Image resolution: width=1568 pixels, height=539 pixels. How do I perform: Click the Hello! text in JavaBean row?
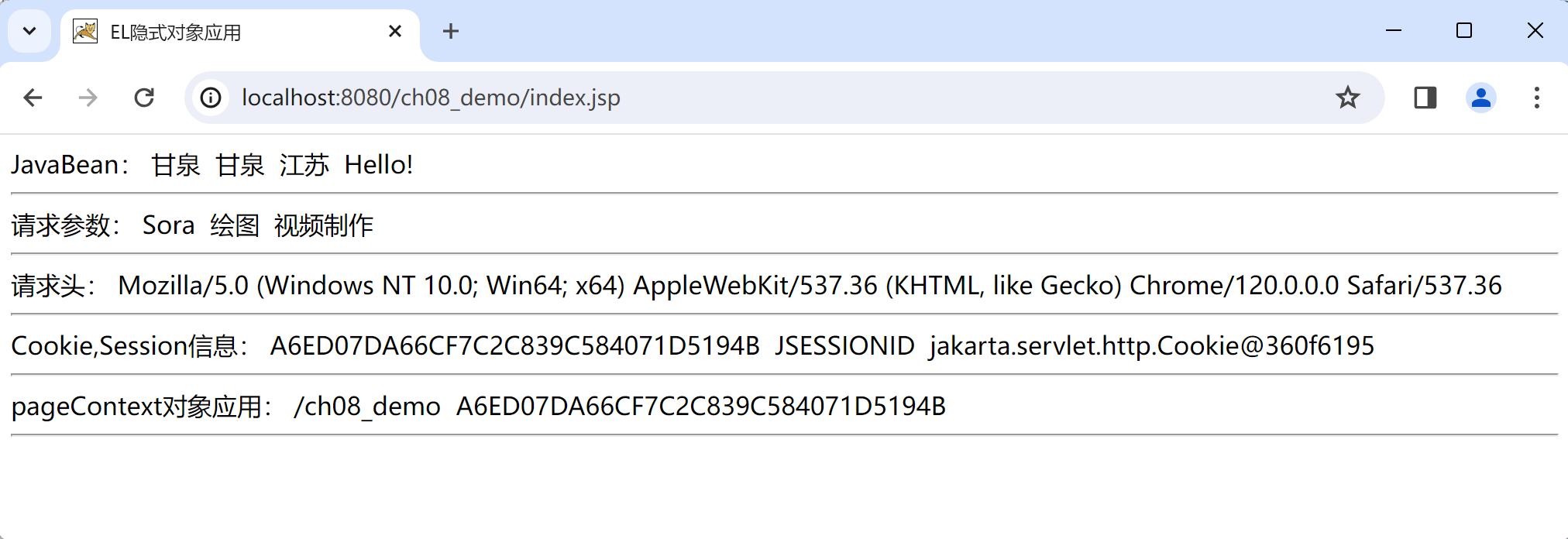[x=378, y=165]
